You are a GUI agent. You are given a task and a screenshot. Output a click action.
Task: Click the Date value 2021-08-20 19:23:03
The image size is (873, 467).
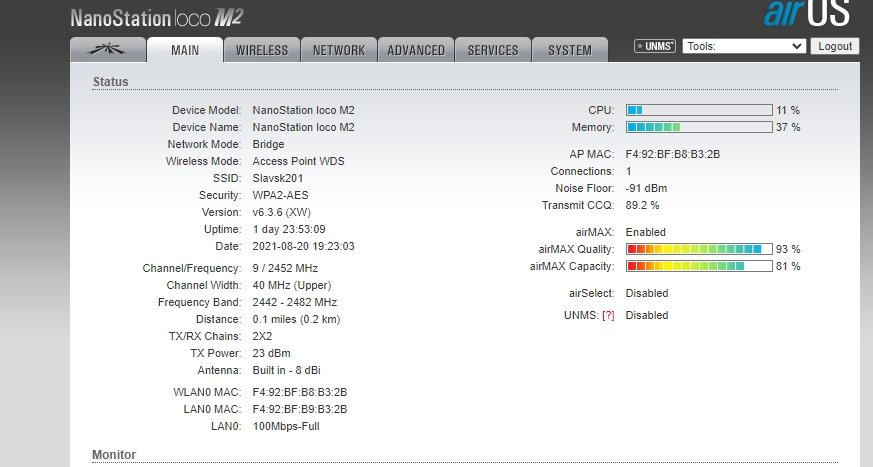click(x=303, y=246)
